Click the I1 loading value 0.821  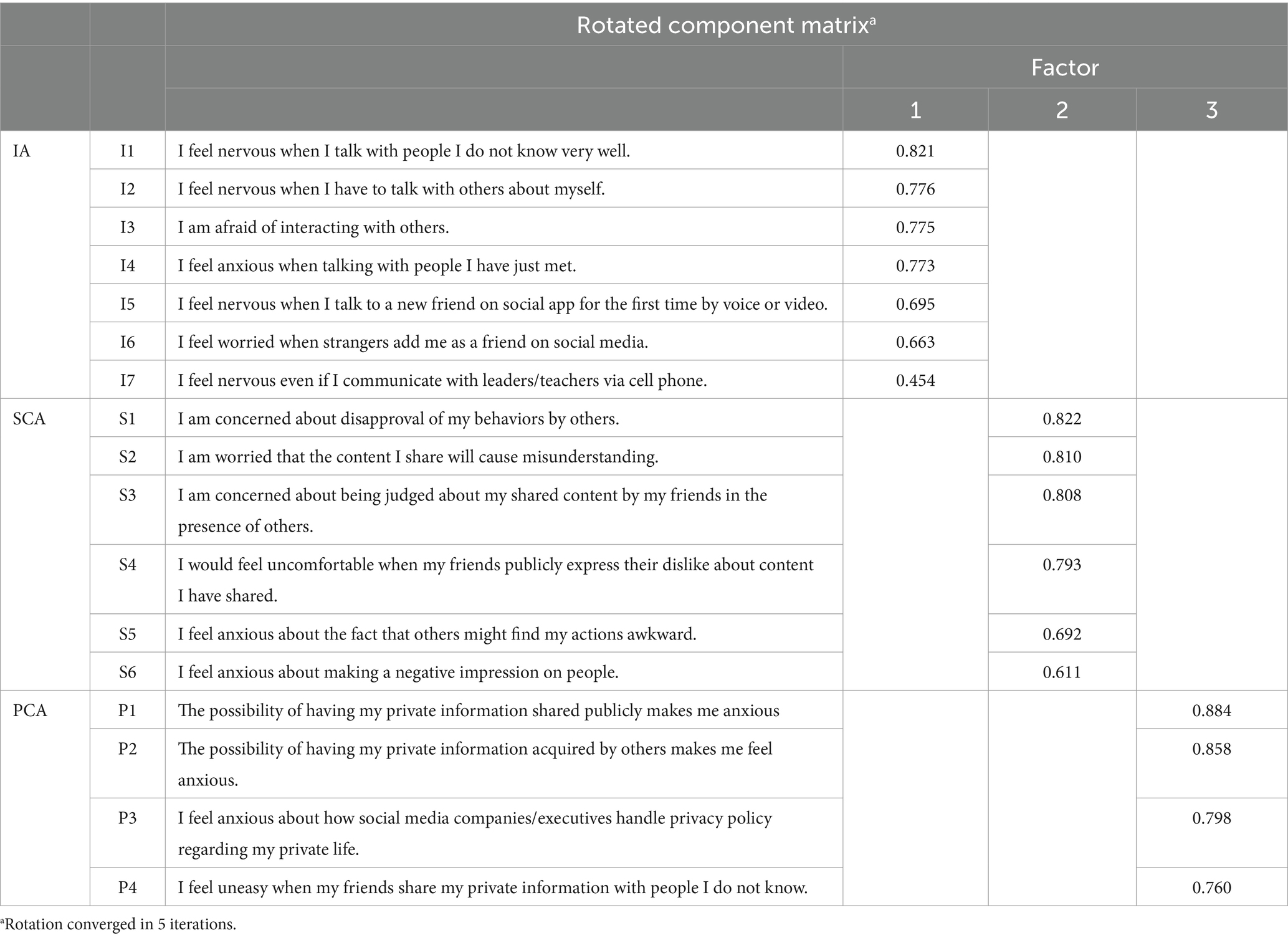915,151
